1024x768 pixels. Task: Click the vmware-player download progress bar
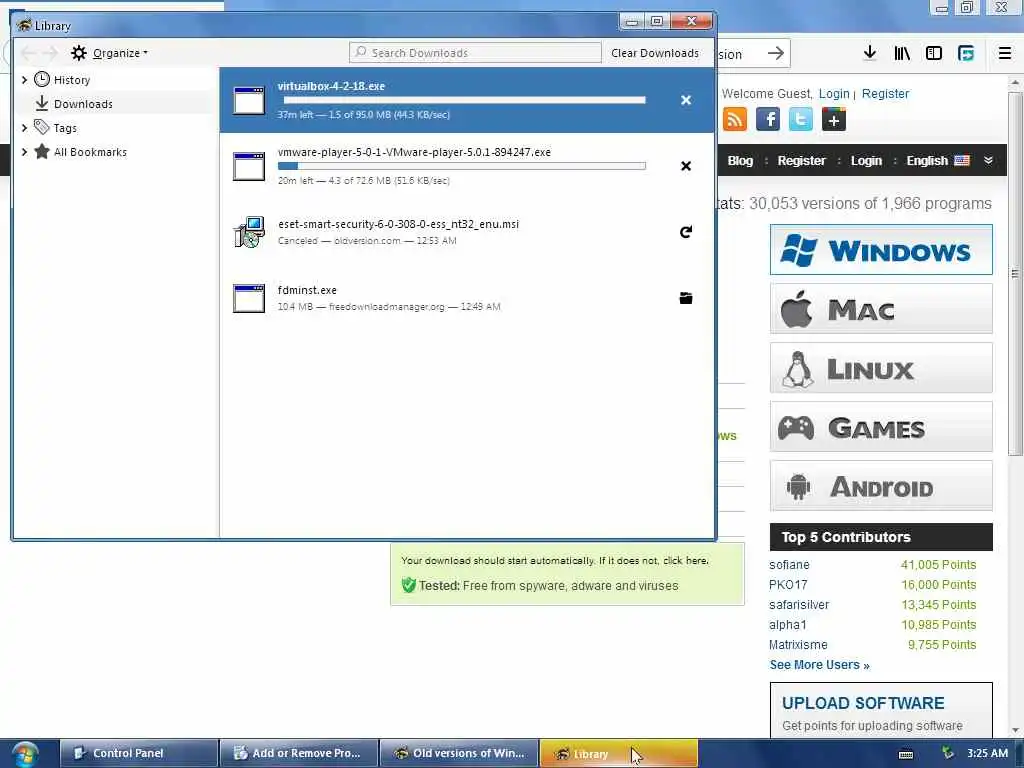pyautogui.click(x=462, y=166)
